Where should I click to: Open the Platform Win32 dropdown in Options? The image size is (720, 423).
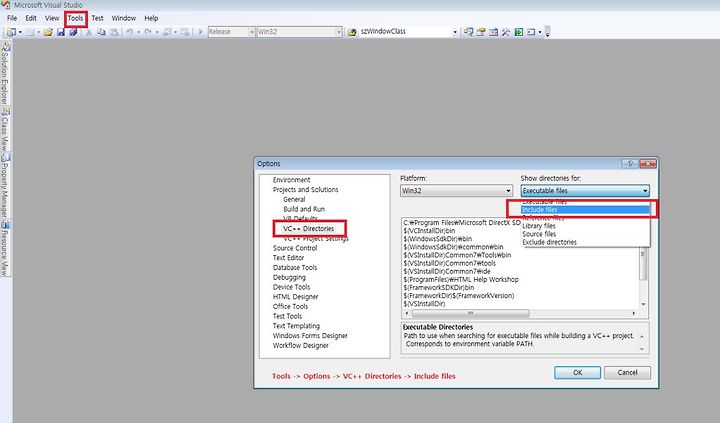pos(456,190)
